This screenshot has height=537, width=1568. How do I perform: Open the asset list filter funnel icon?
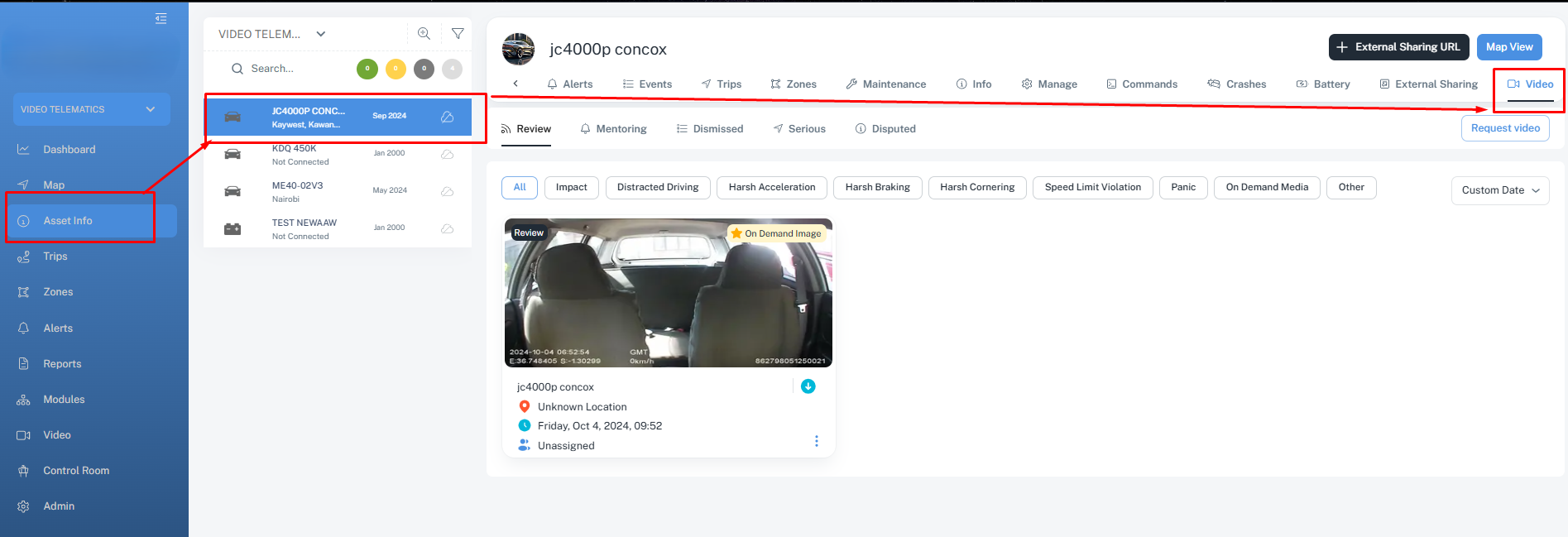[458, 34]
